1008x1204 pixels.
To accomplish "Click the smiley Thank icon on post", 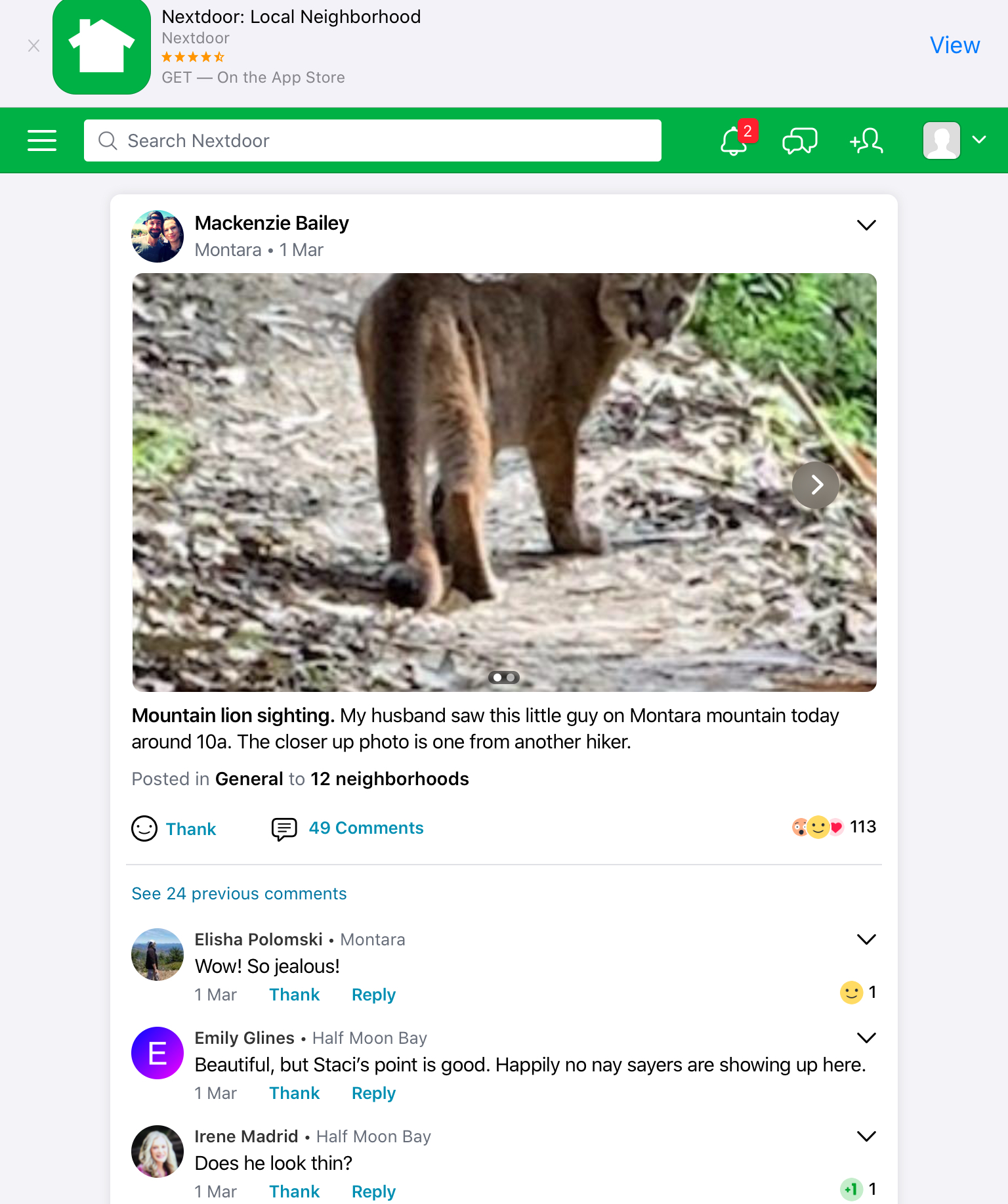I will coord(144,828).
